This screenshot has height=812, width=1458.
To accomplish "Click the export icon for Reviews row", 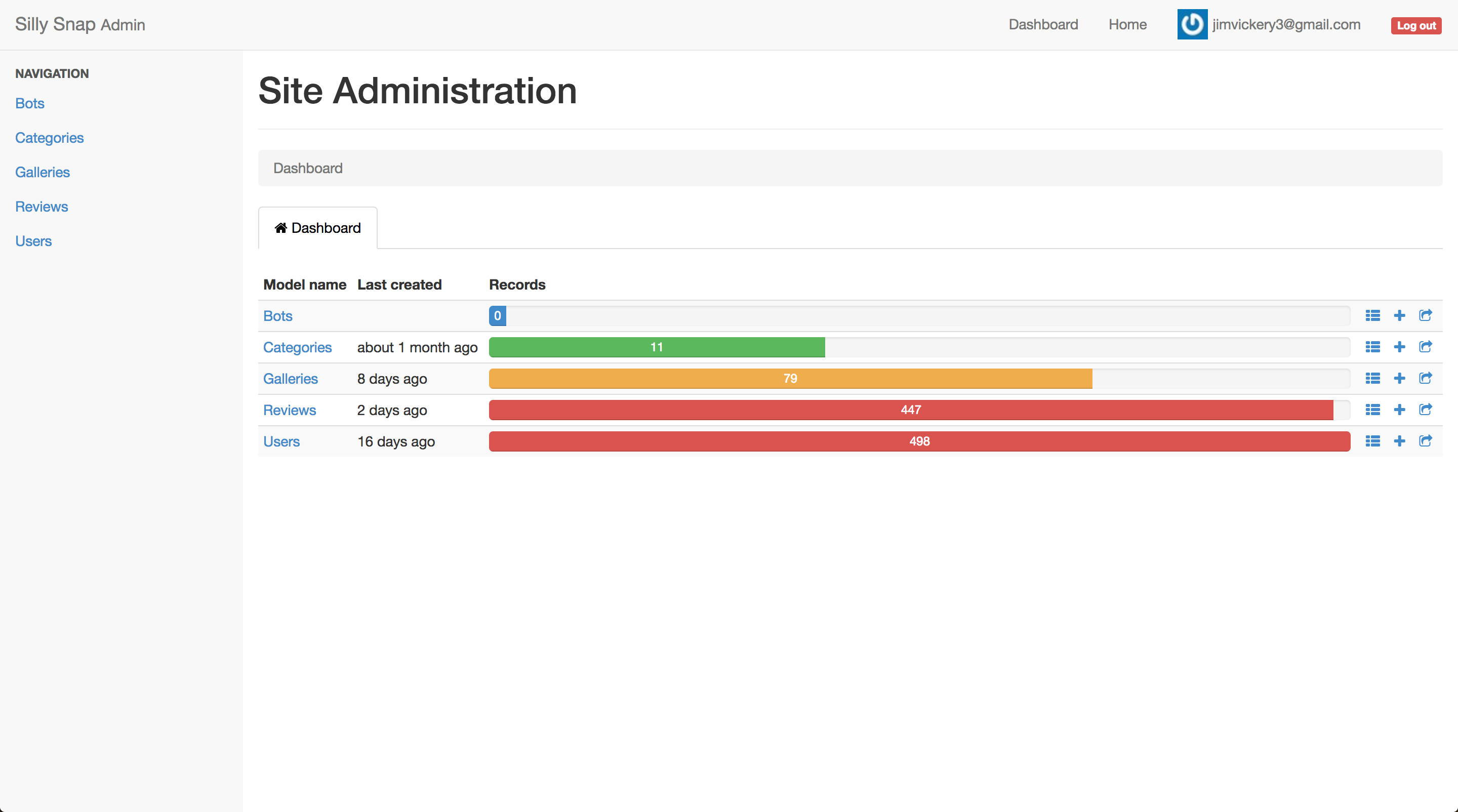I will (1425, 410).
